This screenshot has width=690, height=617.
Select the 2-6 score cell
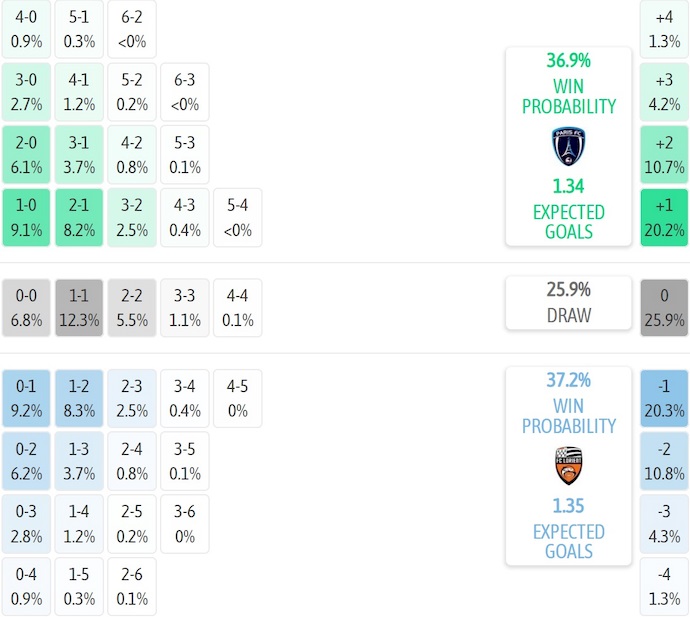coord(132,587)
